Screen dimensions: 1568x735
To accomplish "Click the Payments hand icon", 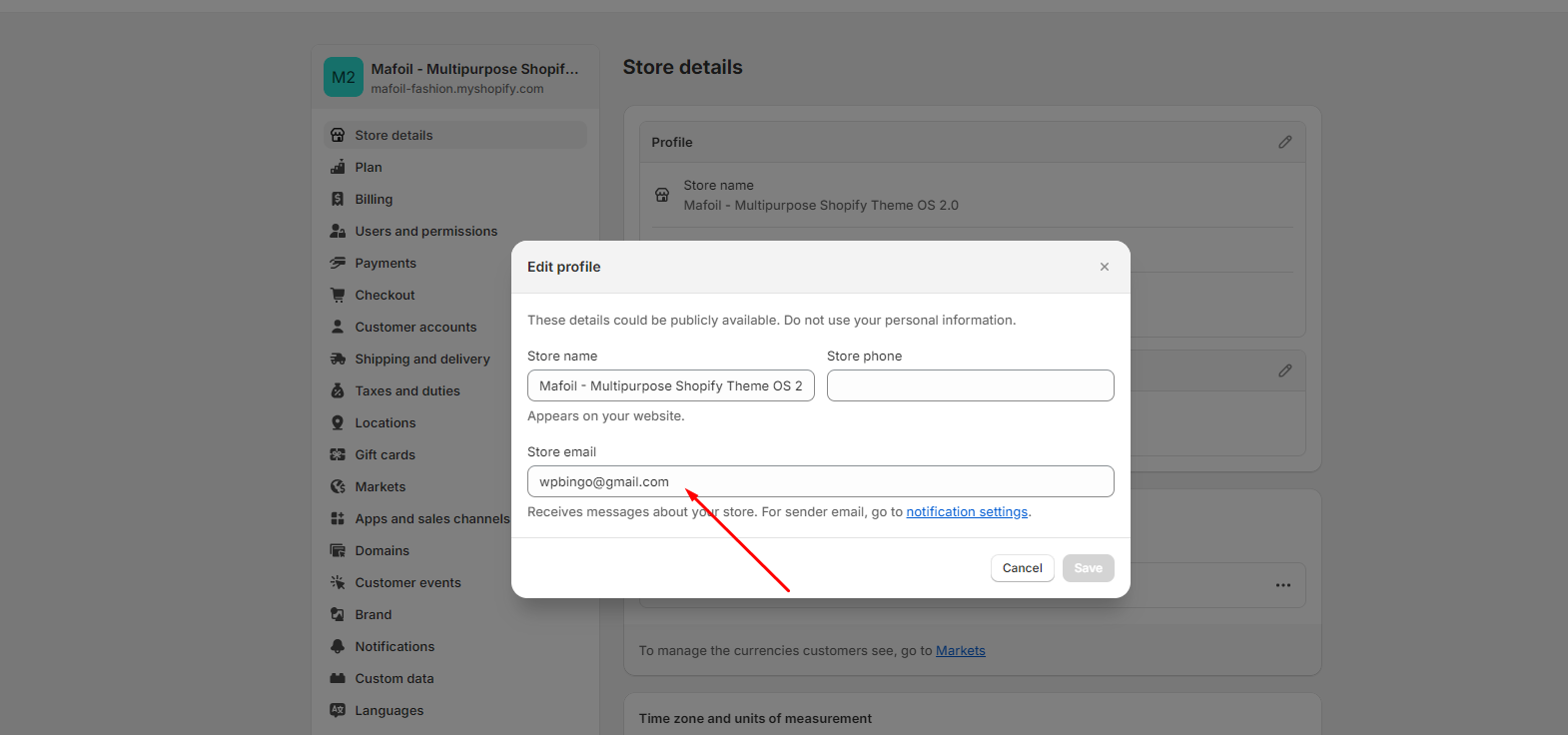I will click(338, 263).
